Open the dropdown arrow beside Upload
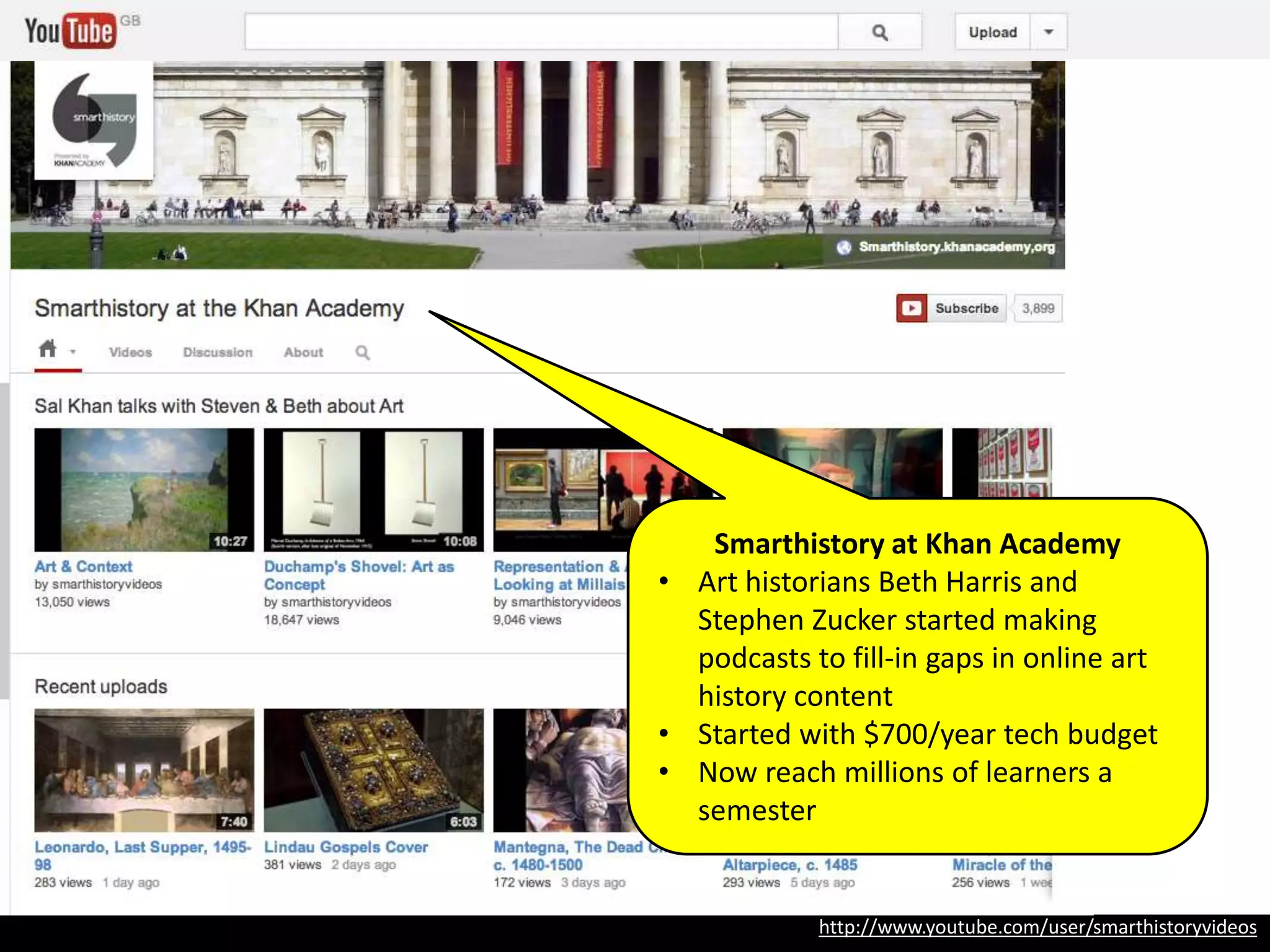Image resolution: width=1270 pixels, height=952 pixels. coord(1049,32)
